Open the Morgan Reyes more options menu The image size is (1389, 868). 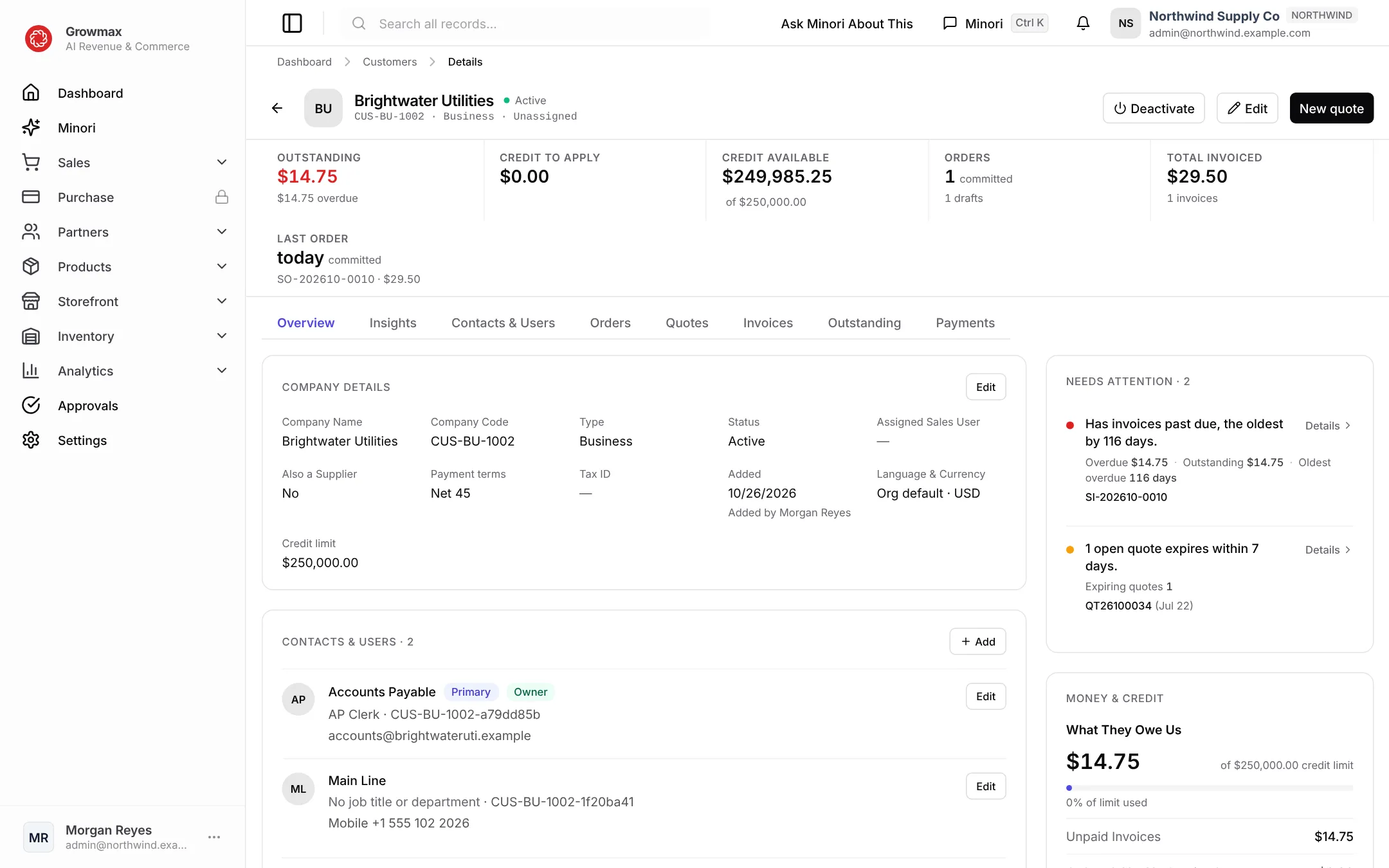(x=214, y=836)
